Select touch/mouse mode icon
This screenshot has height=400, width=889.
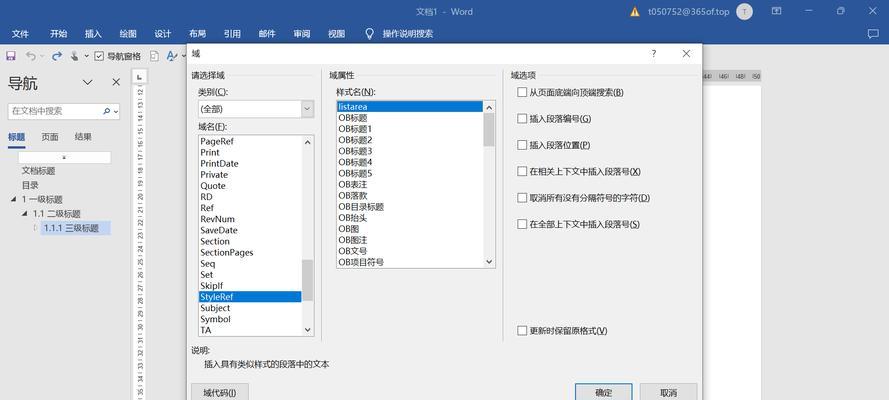[x=74, y=56]
